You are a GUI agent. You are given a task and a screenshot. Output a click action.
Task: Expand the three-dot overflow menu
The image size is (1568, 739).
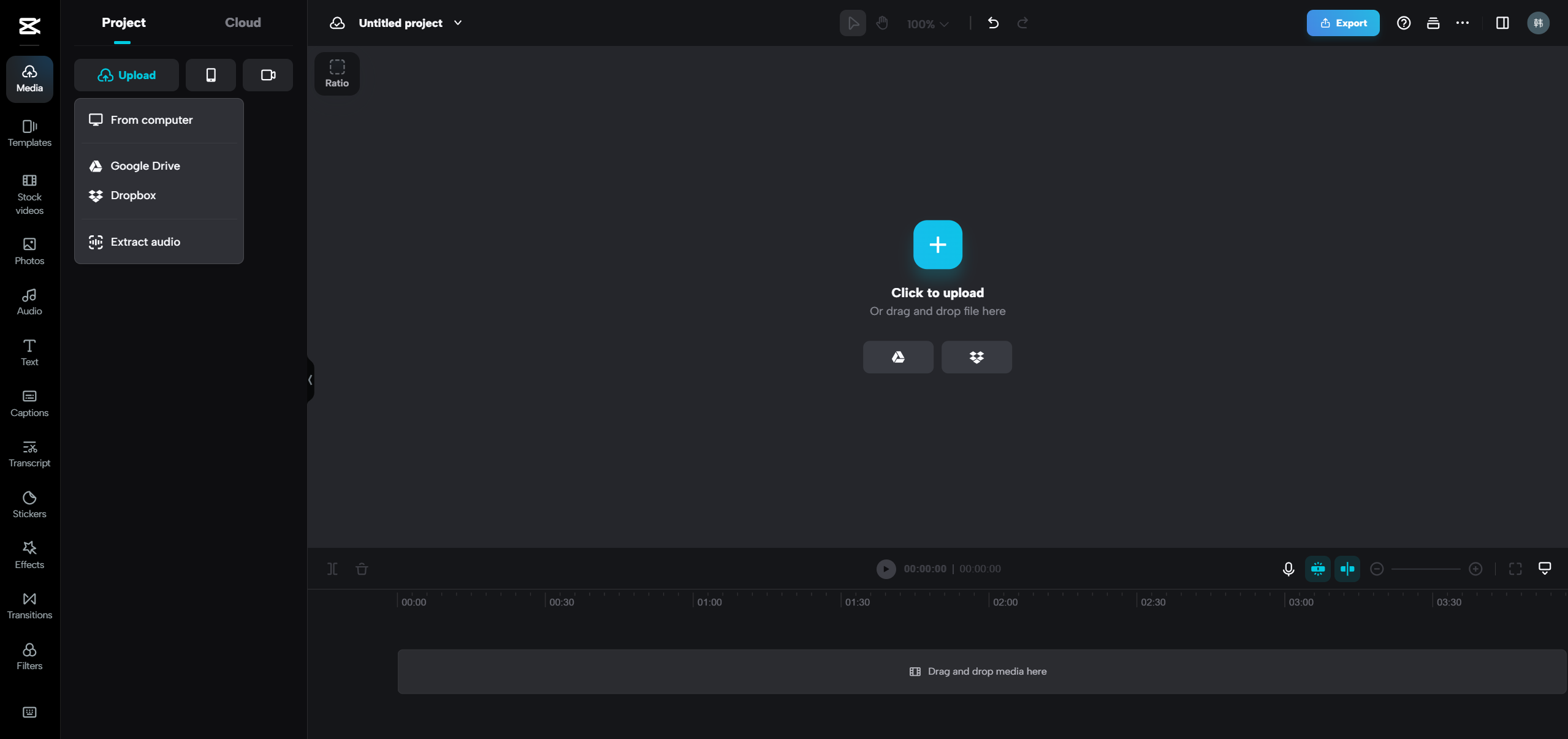point(1462,23)
